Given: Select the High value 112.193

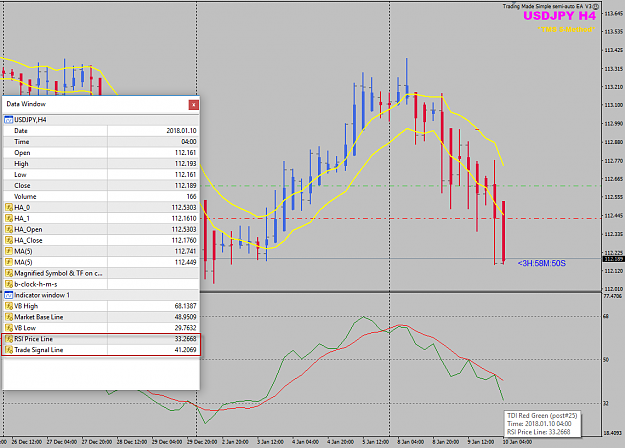Looking at the screenshot, I should click(x=186, y=163).
